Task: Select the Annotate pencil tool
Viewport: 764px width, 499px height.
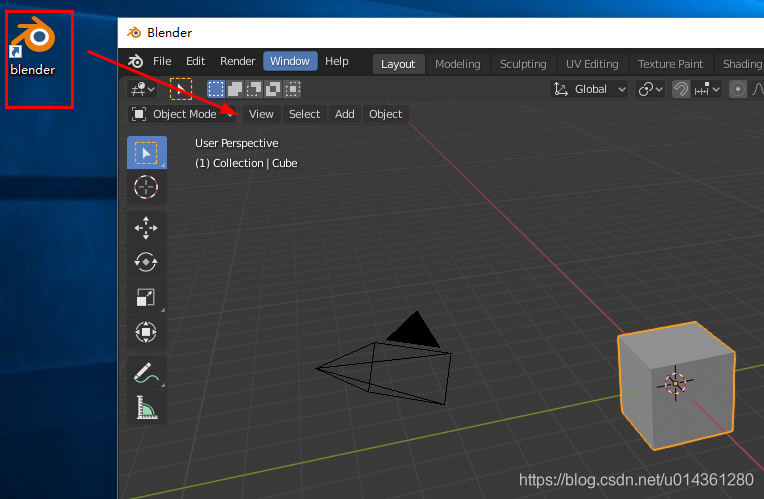Action: click(147, 372)
